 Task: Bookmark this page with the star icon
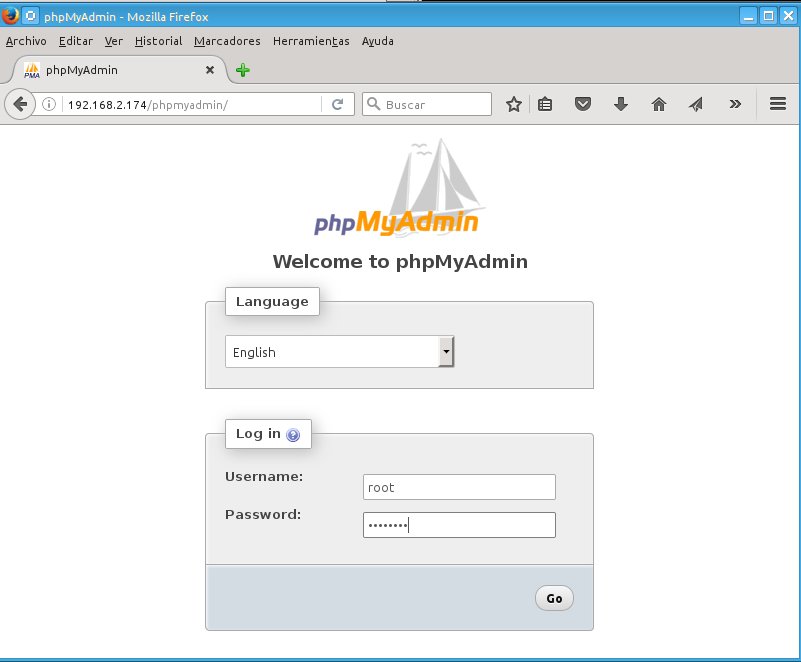pos(513,104)
